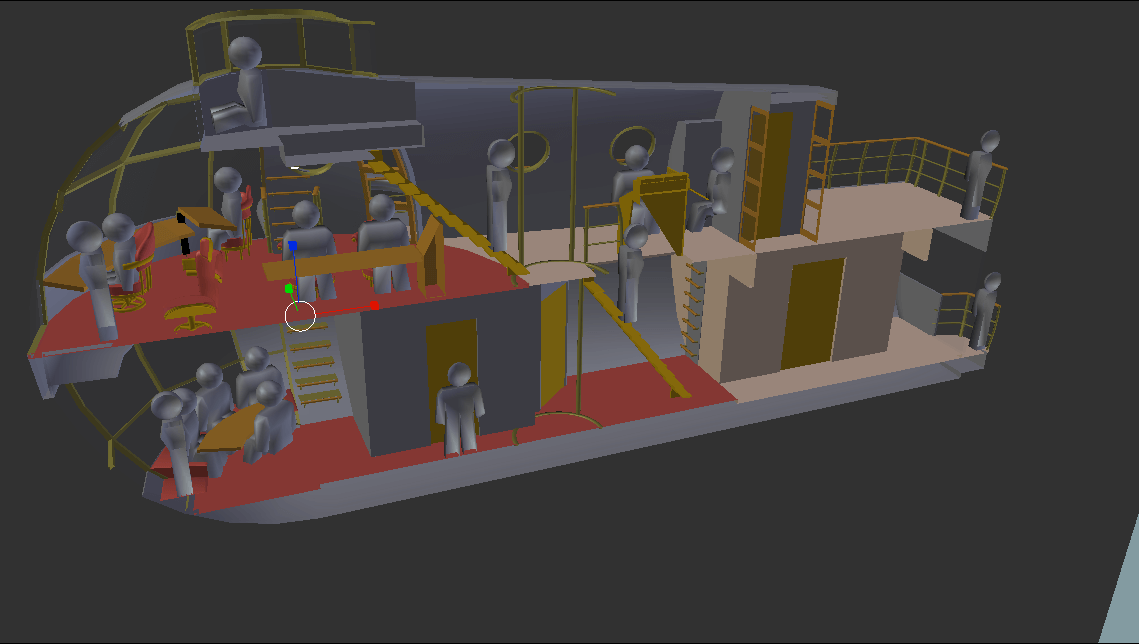Click the green Y-axis manipulator handle
This screenshot has height=644, width=1139.
click(x=289, y=289)
